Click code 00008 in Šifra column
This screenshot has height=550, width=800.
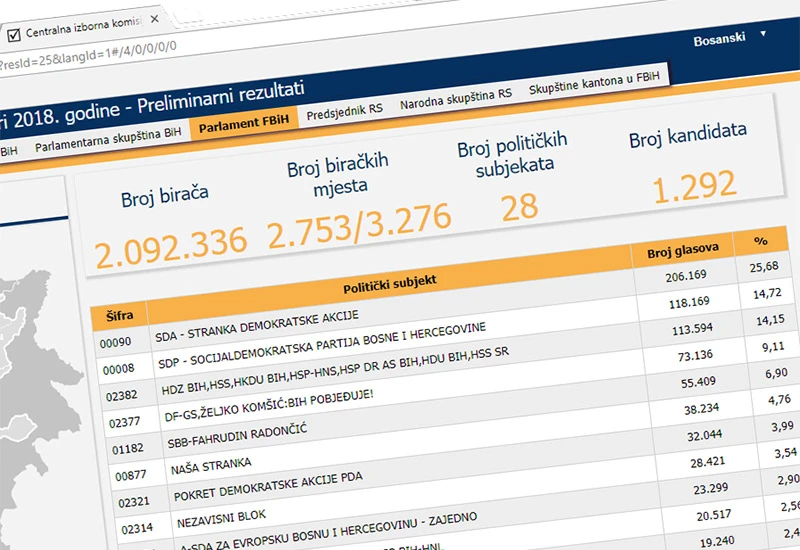click(118, 369)
